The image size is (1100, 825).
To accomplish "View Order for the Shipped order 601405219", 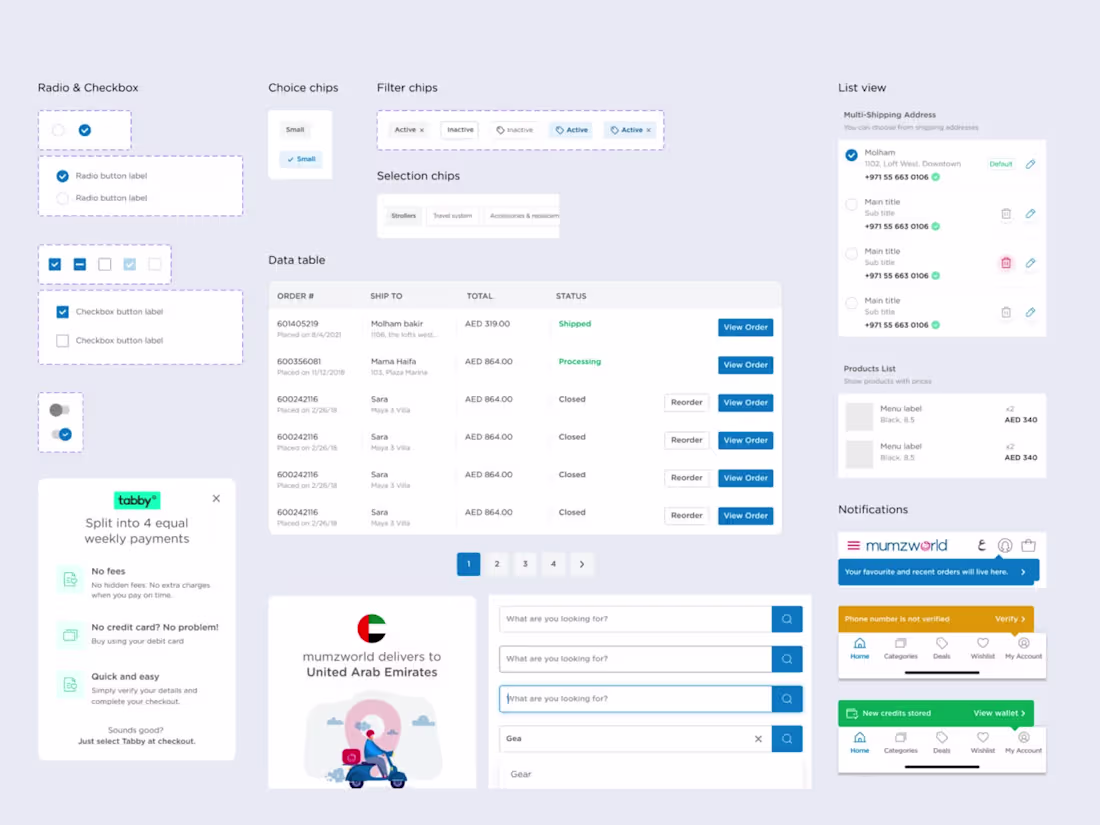I will (745, 327).
